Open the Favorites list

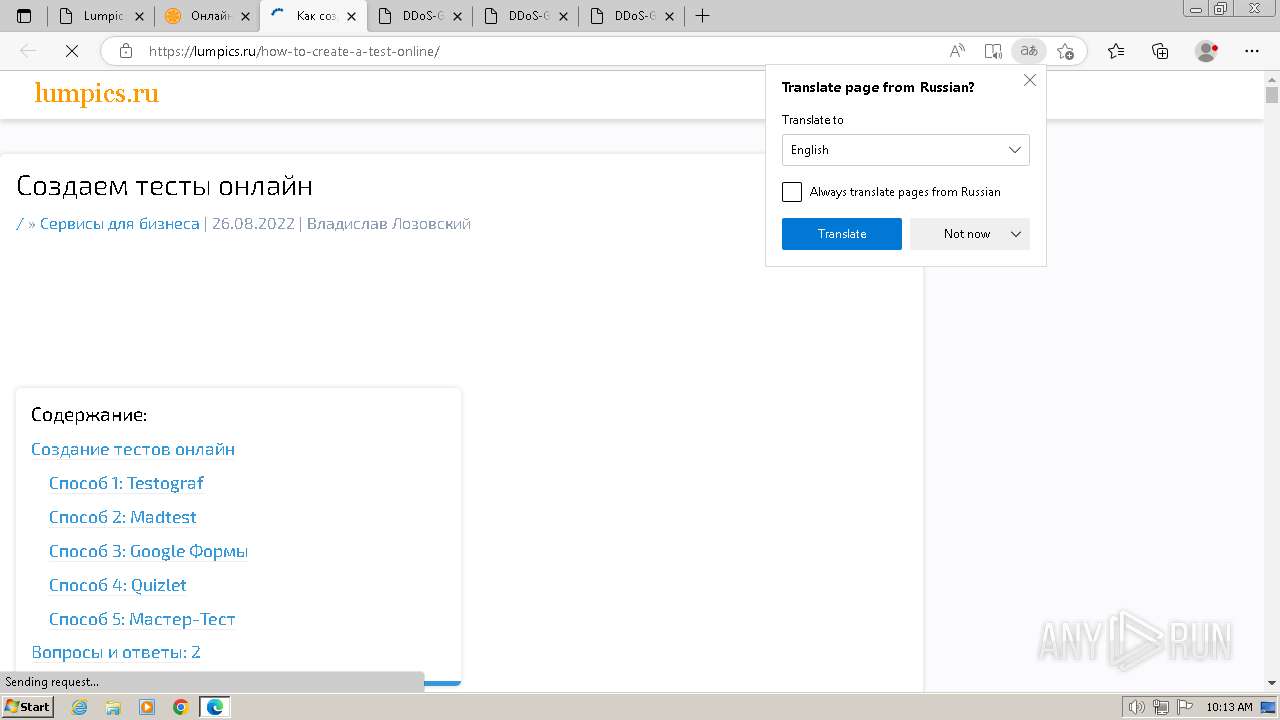[1116, 51]
